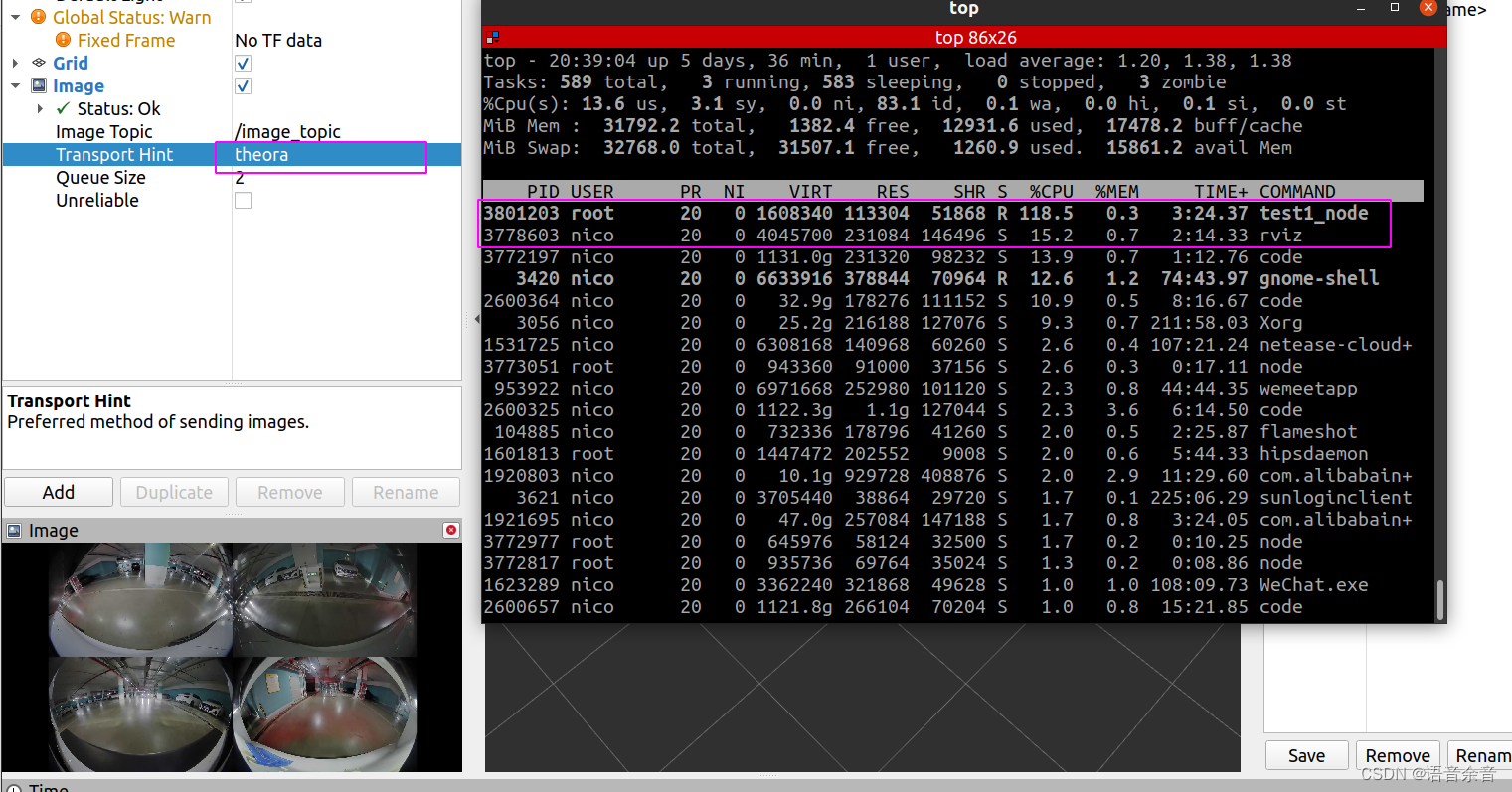Click the 'No TF data' value

pyautogui.click(x=278, y=40)
